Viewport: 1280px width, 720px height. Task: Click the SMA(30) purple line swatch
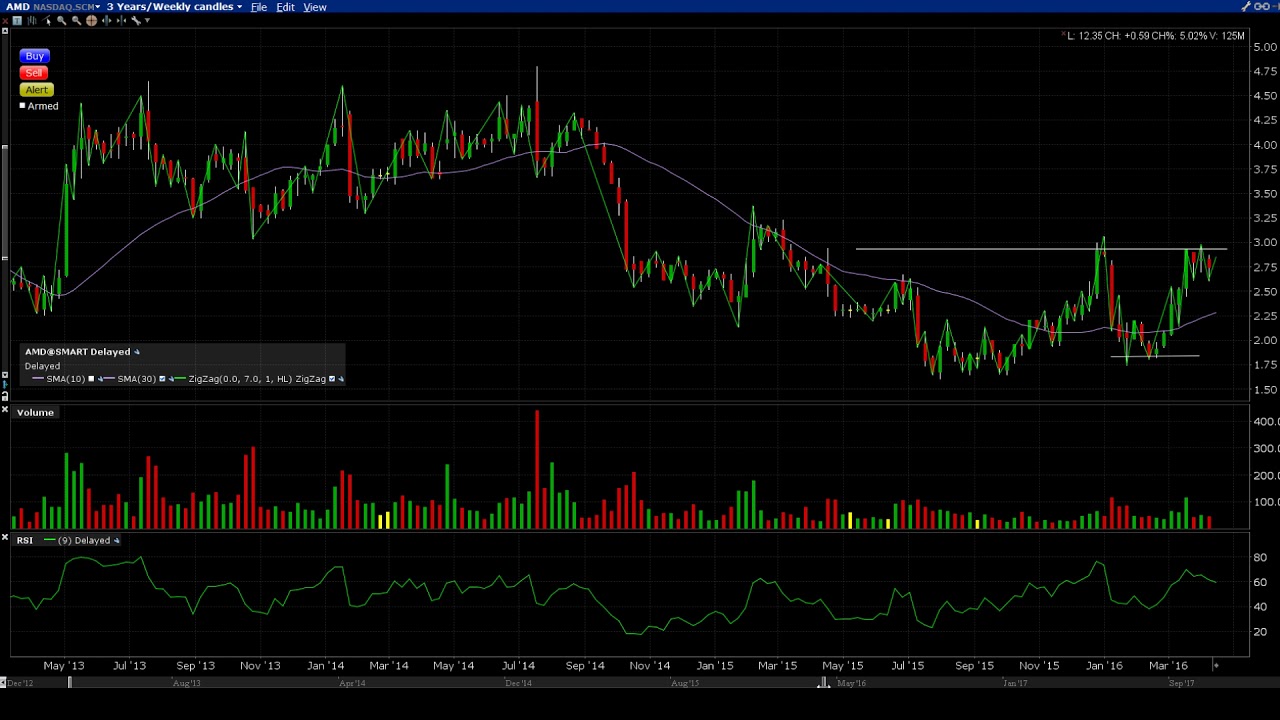(x=109, y=379)
